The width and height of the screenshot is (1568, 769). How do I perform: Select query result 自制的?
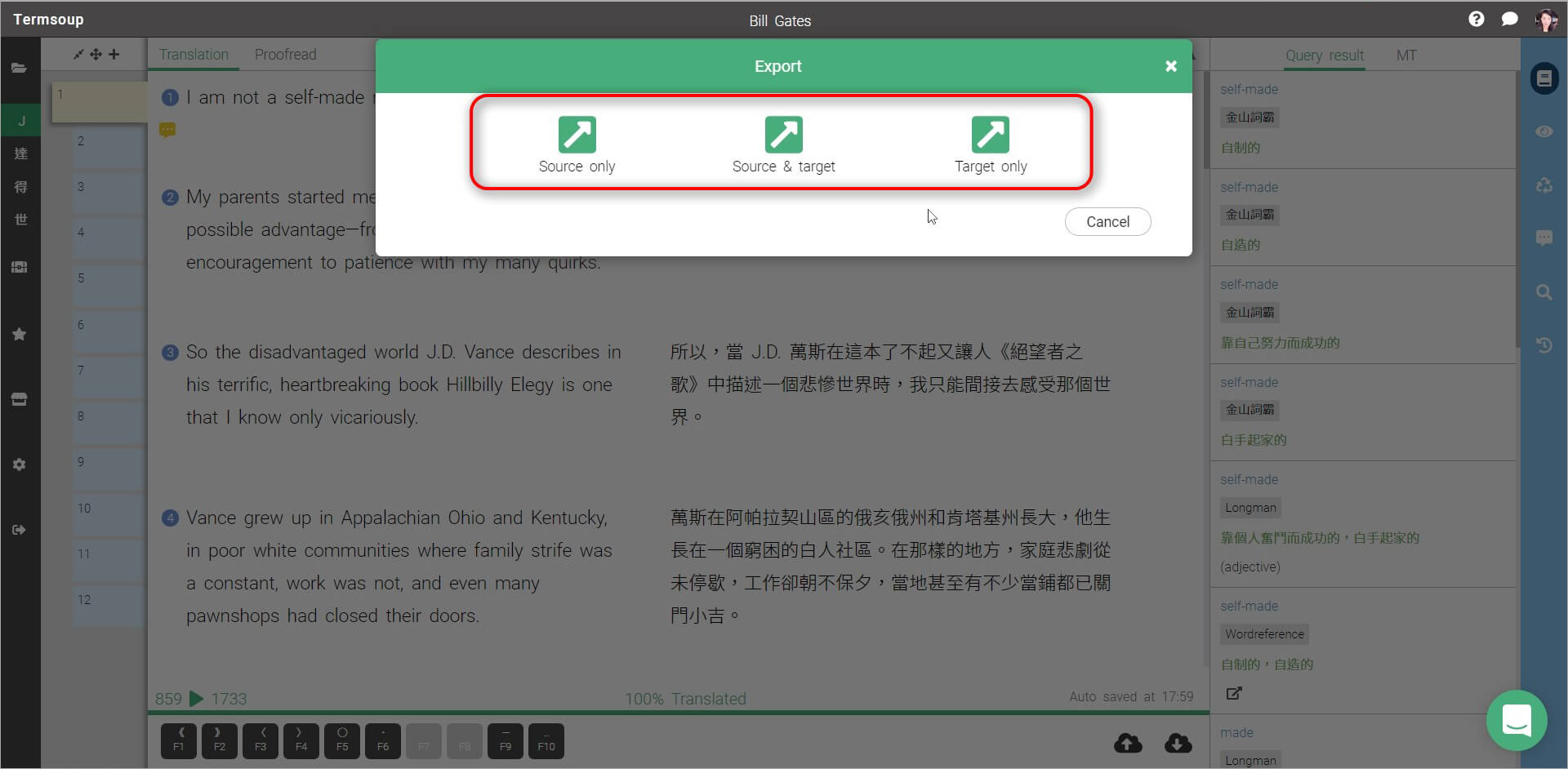(1241, 148)
